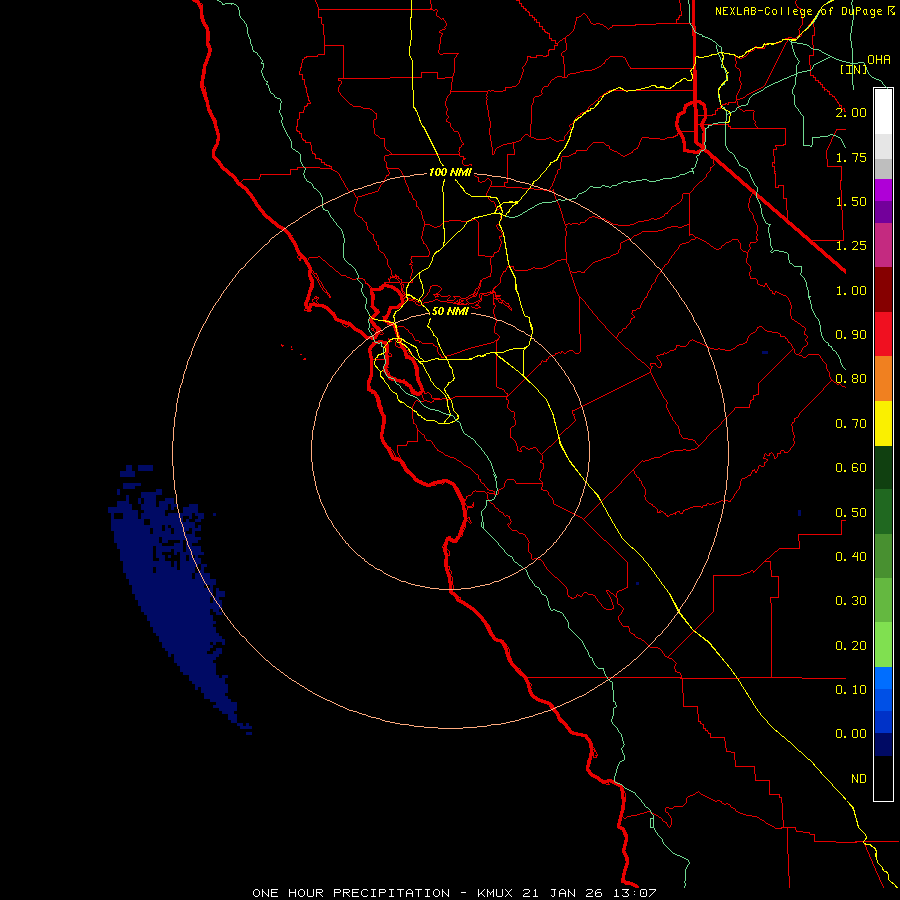The height and width of the screenshot is (900, 900).
Task: Click the 1.75 scale value
Action: (x=851, y=157)
